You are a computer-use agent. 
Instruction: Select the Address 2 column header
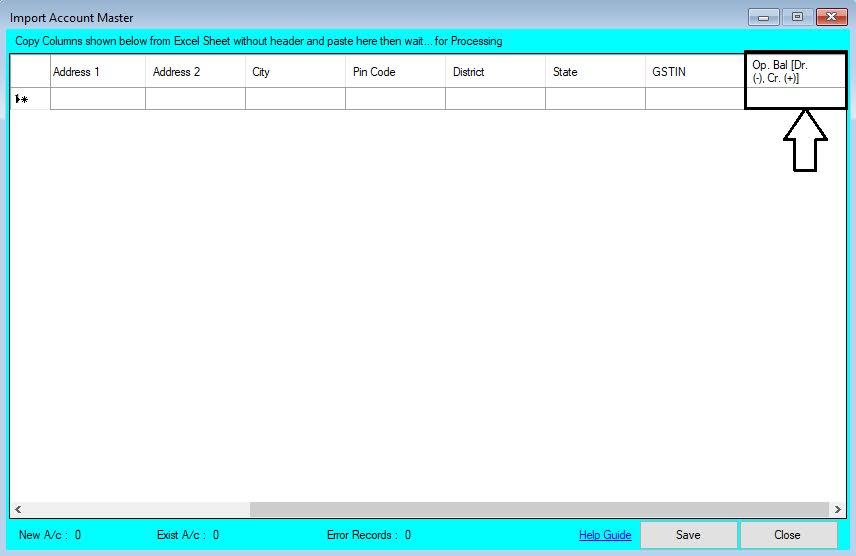(x=195, y=72)
